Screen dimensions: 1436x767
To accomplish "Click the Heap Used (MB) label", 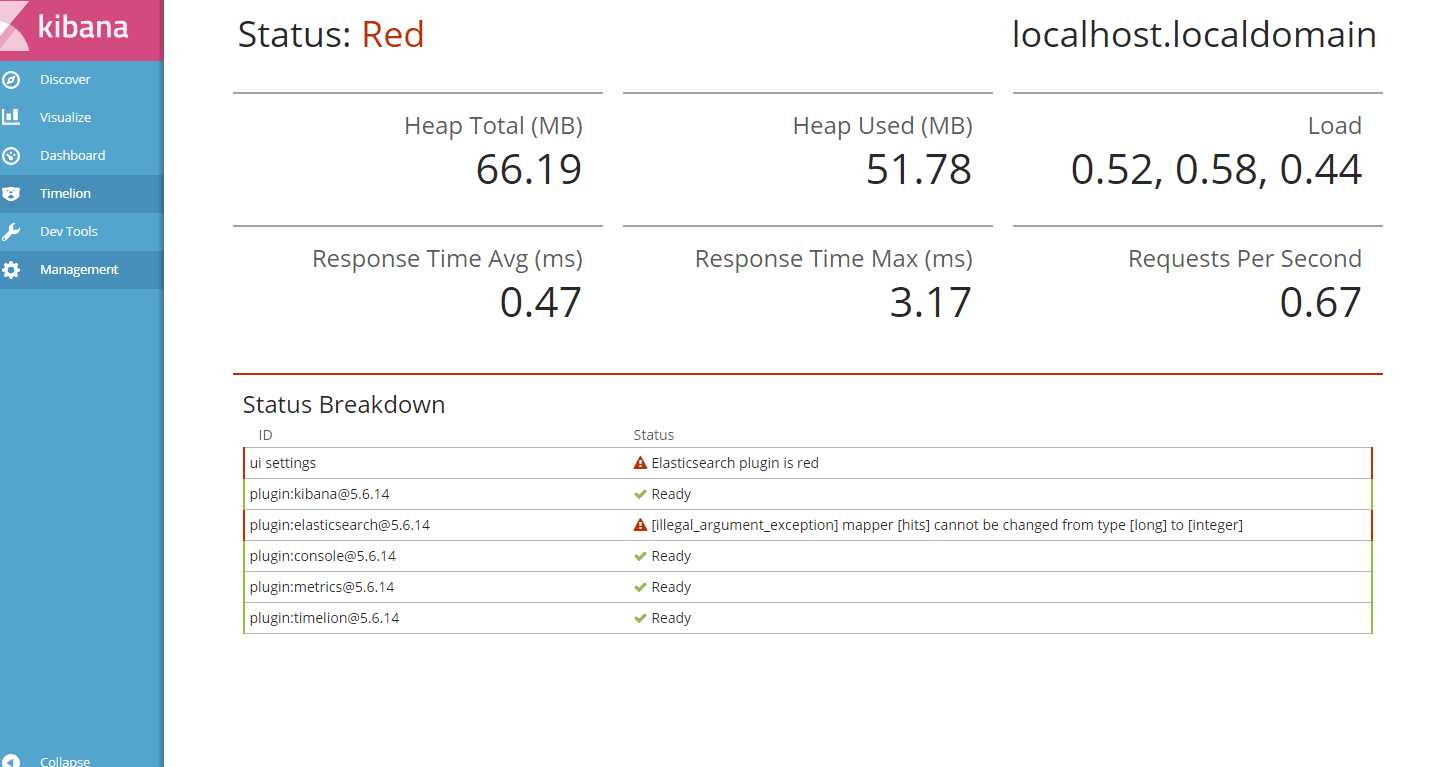I will [x=883, y=126].
